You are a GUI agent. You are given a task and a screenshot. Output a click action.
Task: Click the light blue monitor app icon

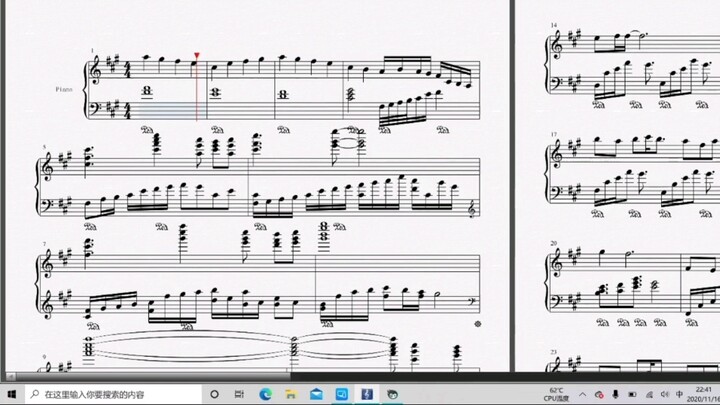pos(342,394)
